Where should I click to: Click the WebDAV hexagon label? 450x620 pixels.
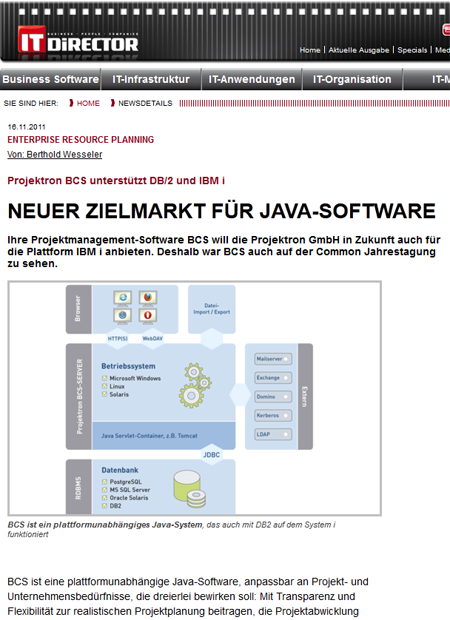(152, 338)
